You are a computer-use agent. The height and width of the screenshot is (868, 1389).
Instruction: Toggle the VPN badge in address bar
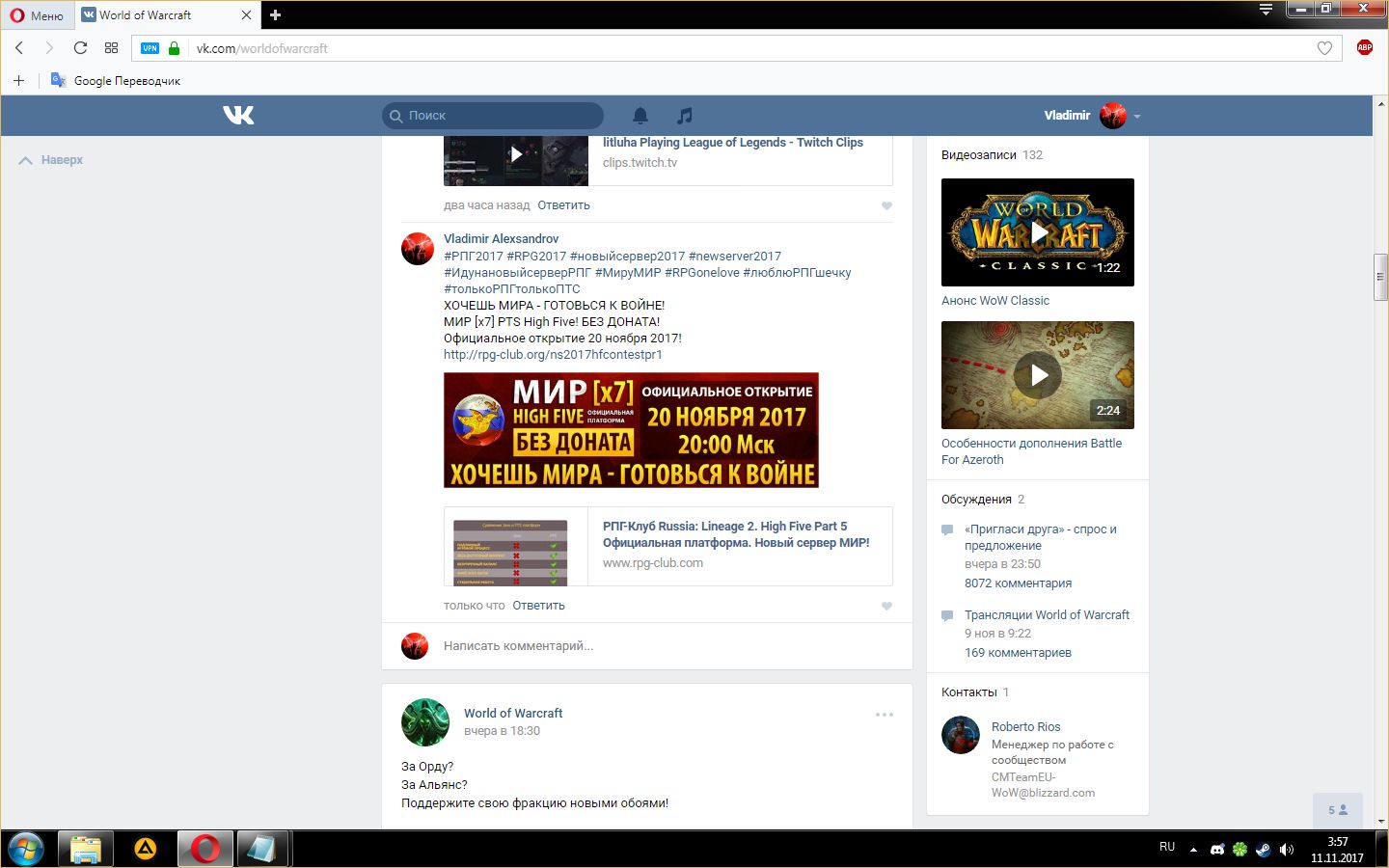tap(150, 48)
